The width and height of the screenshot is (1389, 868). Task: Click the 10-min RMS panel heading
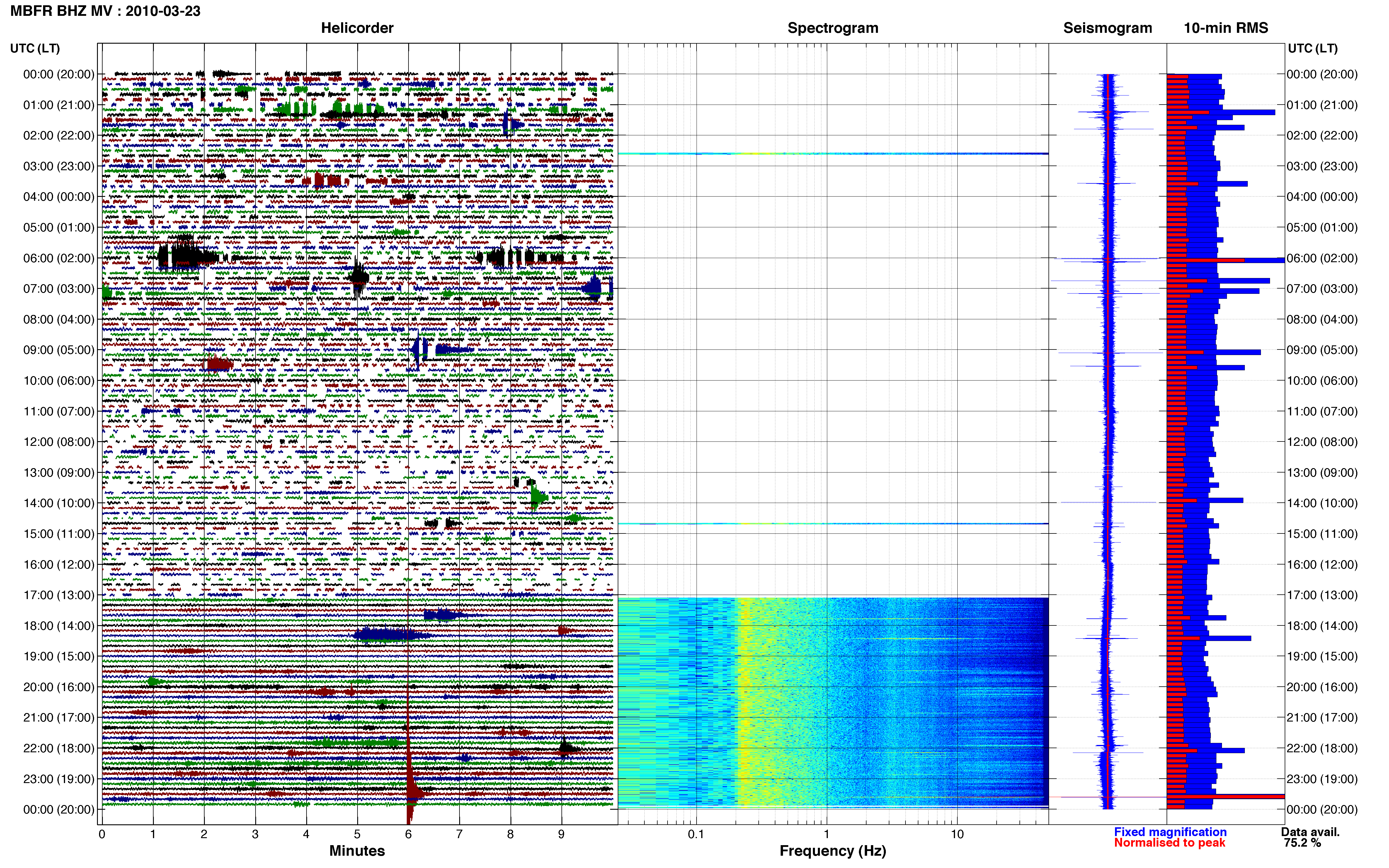pyautogui.click(x=1226, y=28)
